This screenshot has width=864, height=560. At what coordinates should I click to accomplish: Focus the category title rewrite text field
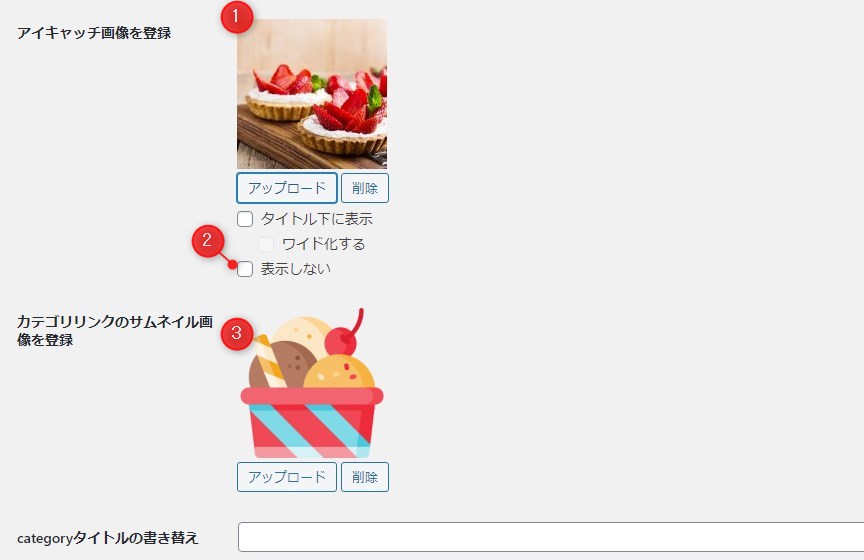click(551, 537)
